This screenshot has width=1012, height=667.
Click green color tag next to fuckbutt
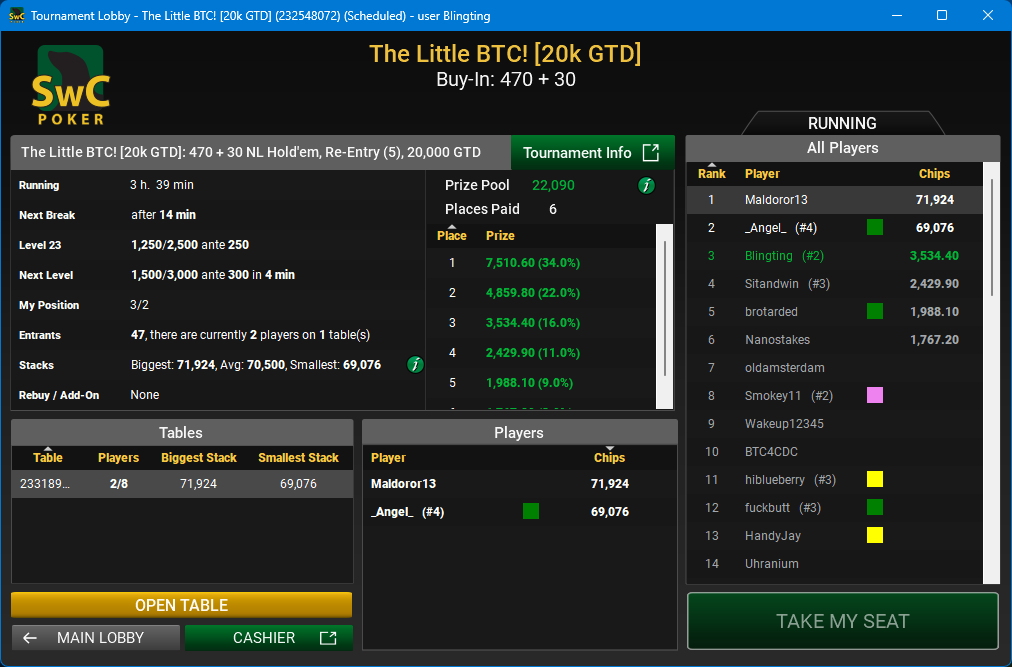pyautogui.click(x=875, y=507)
